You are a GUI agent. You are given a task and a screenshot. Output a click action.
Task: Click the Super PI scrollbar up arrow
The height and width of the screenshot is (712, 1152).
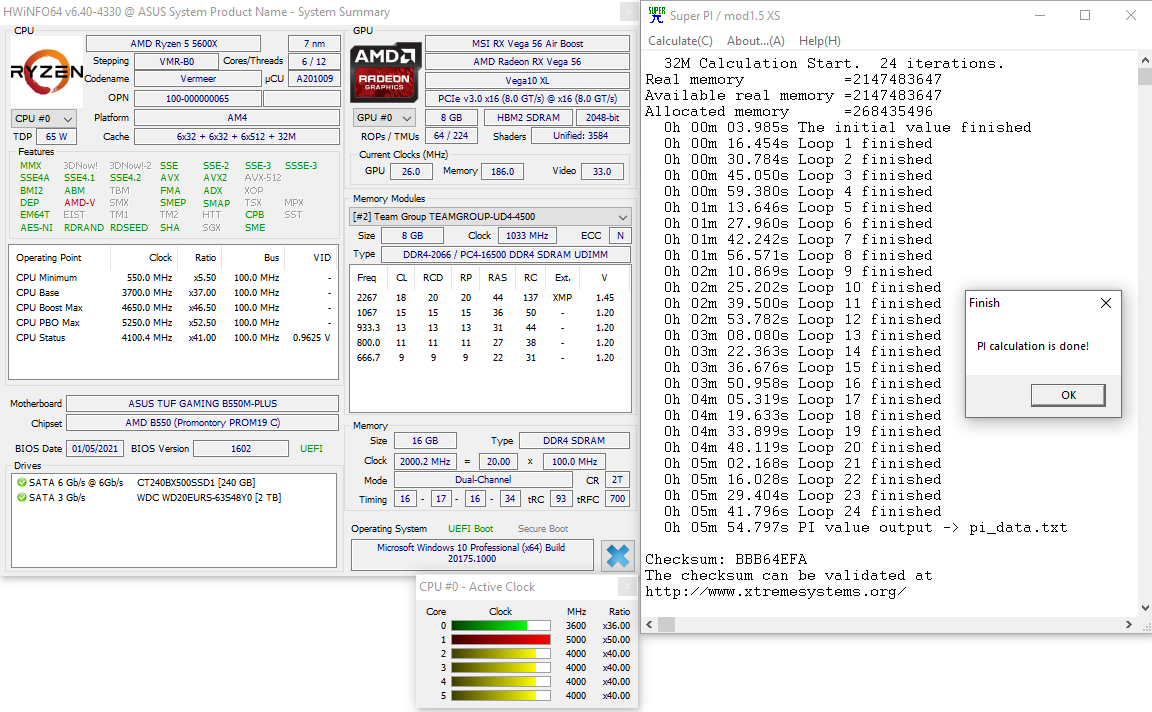click(1144, 62)
